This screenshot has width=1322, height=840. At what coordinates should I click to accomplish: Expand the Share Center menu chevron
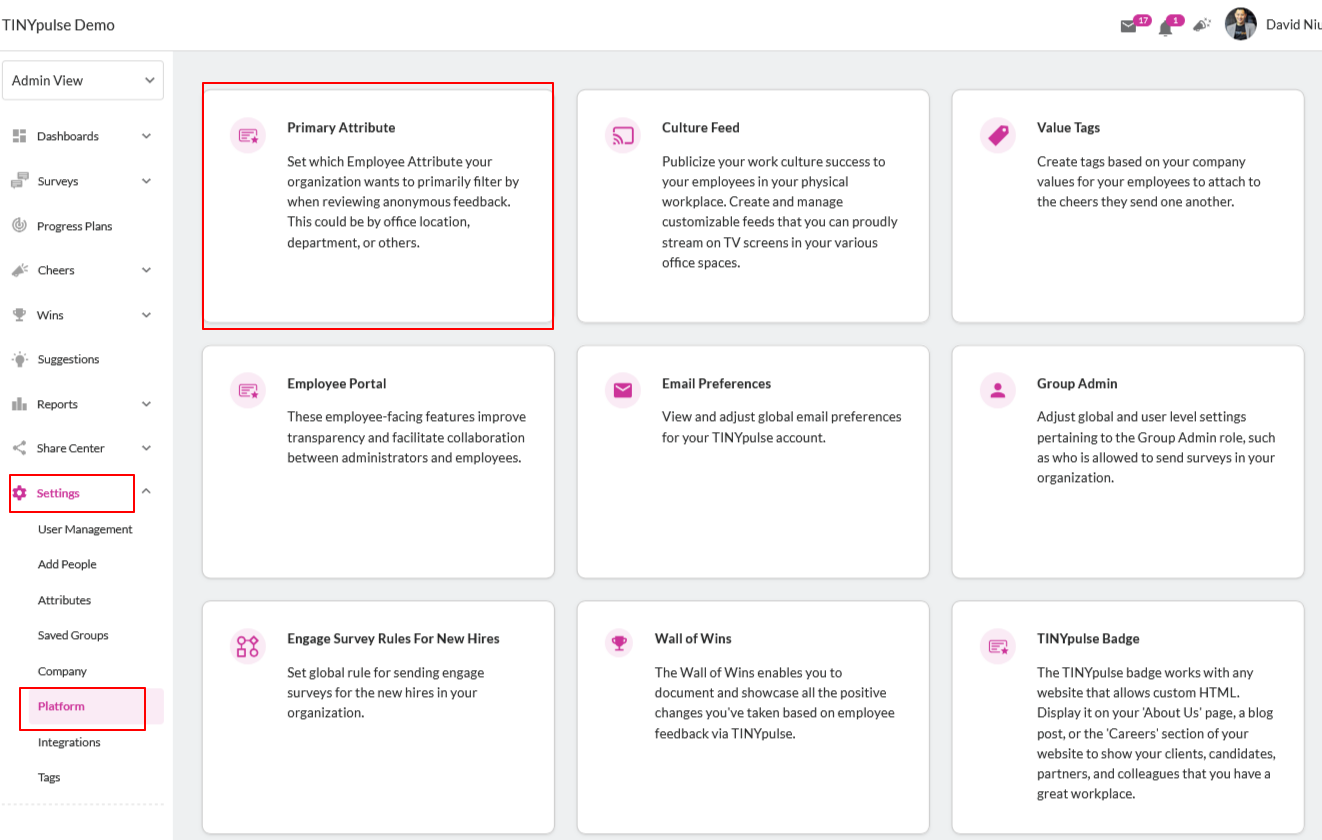coord(146,448)
